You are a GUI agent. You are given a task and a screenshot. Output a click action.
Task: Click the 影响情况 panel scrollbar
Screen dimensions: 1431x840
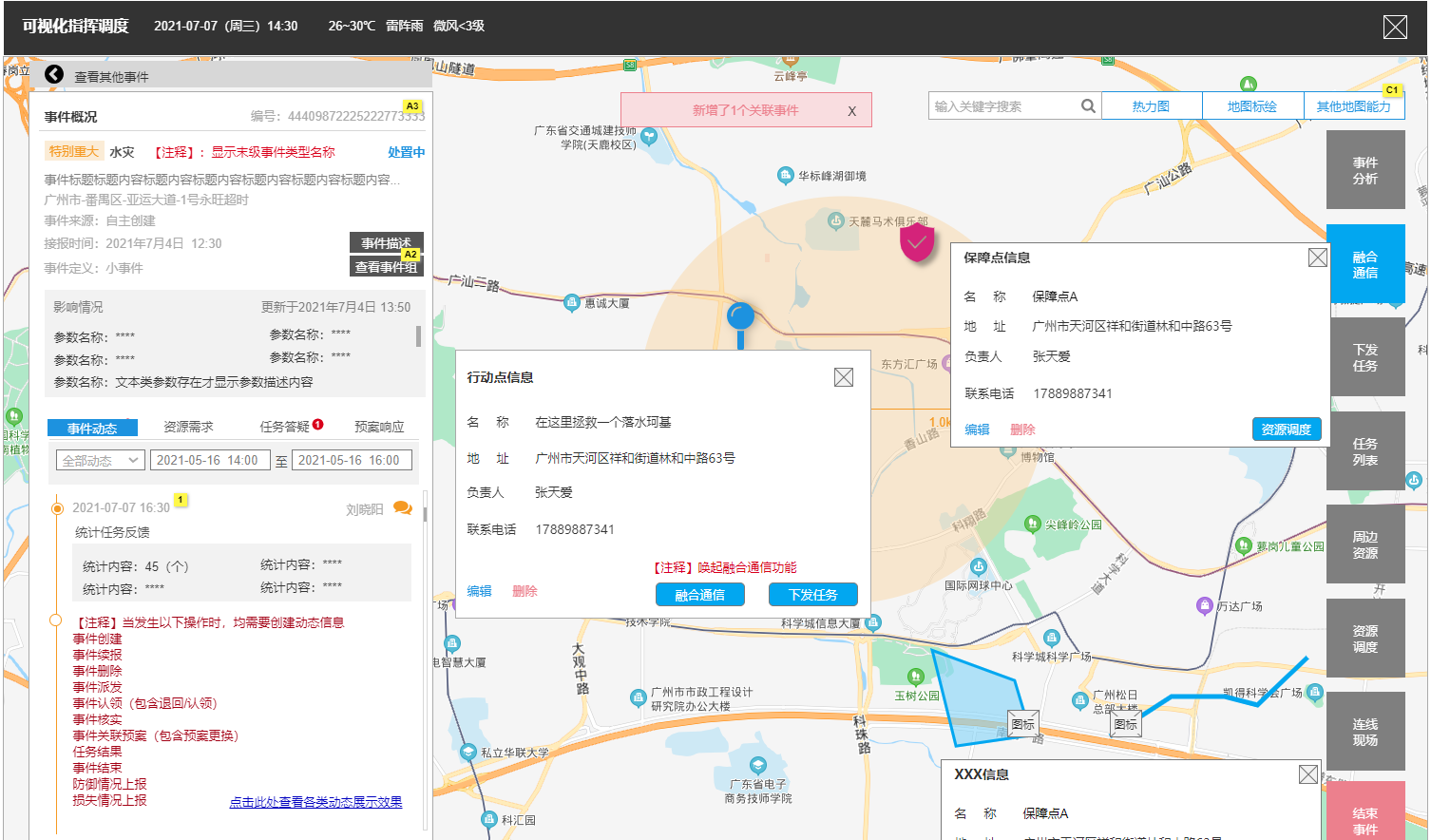coord(418,336)
